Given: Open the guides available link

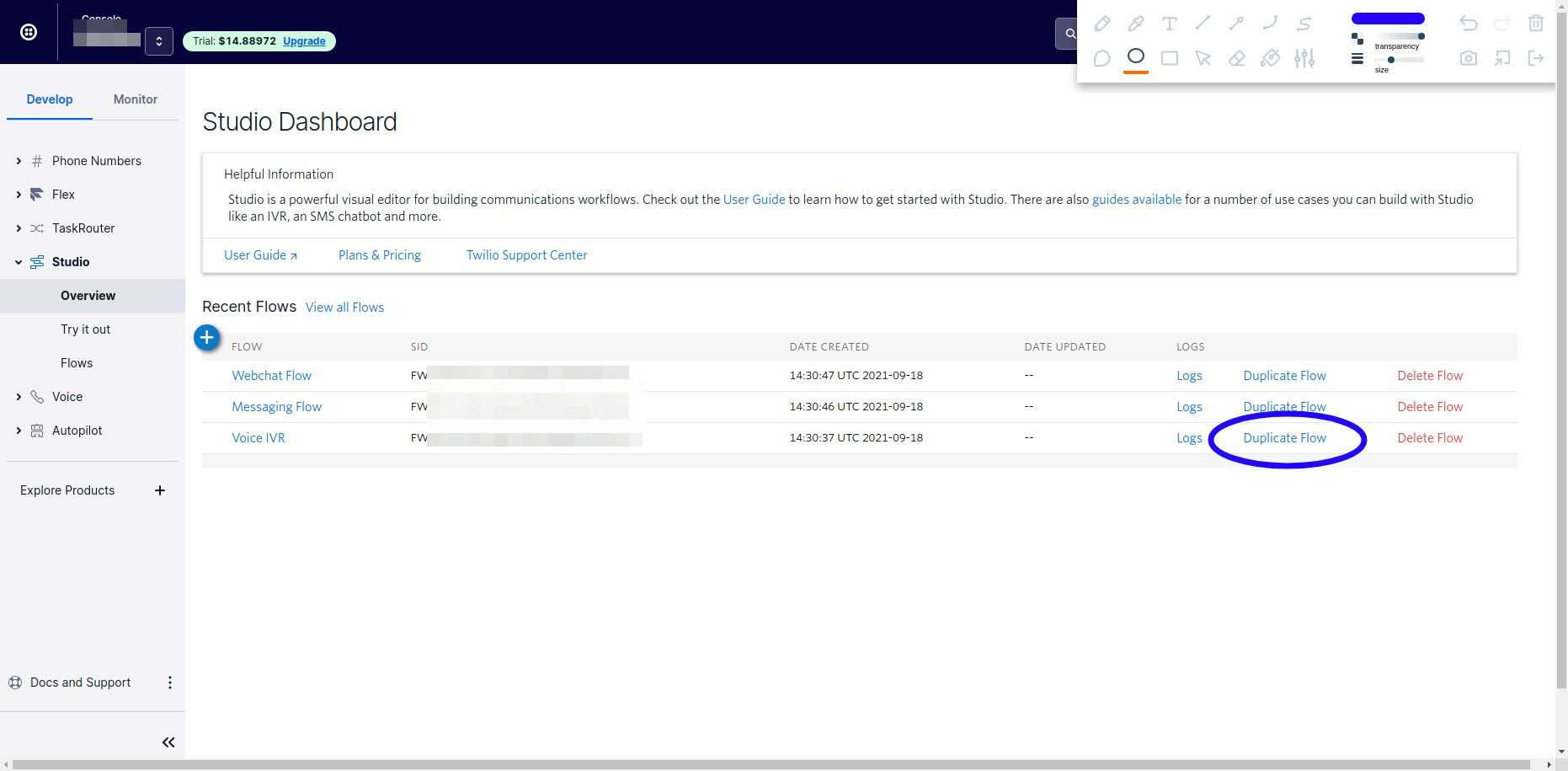Looking at the screenshot, I should tap(1137, 200).
